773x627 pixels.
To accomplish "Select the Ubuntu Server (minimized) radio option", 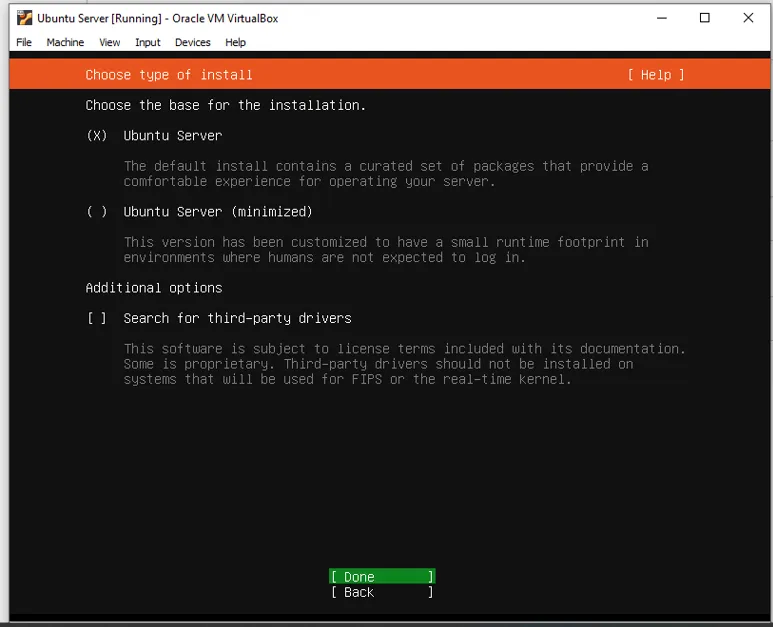I will [97, 211].
